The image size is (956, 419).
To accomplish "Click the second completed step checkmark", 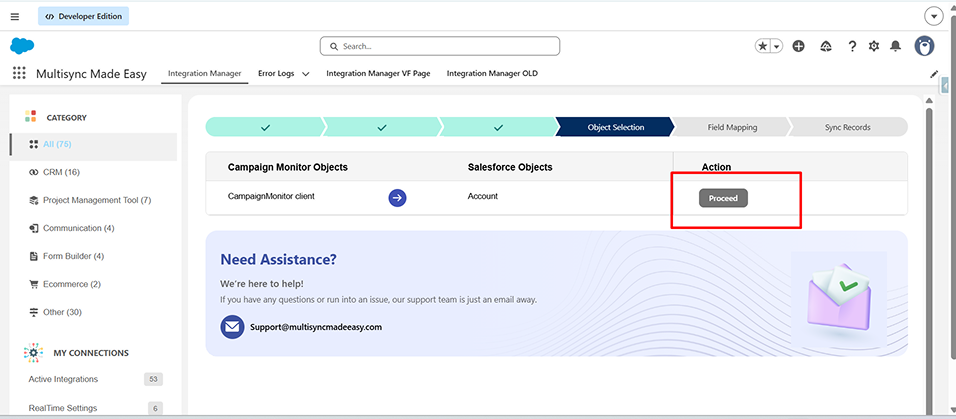I will pos(382,127).
